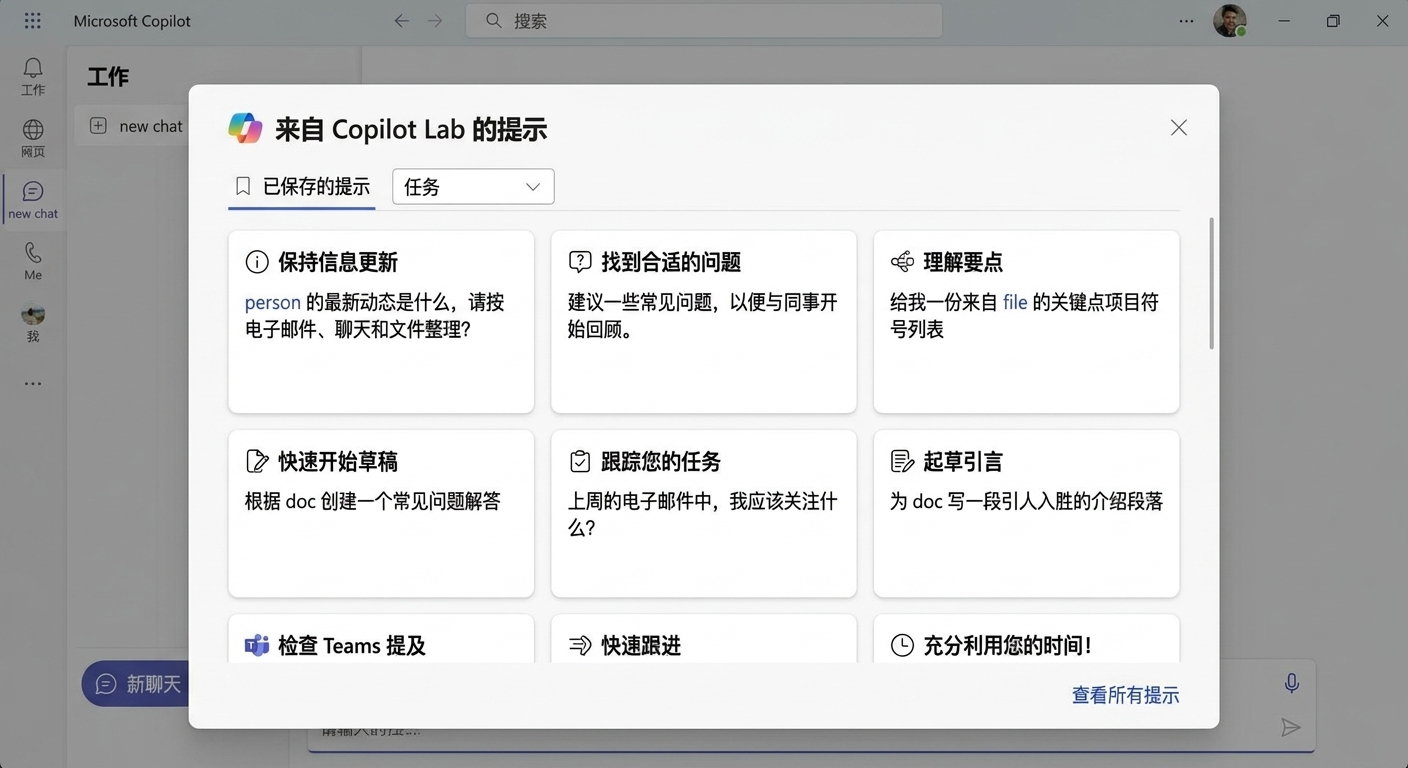Click the text 根据 doc 创建一个常见问题解答
Image resolution: width=1408 pixels, height=768 pixels.
pos(373,501)
